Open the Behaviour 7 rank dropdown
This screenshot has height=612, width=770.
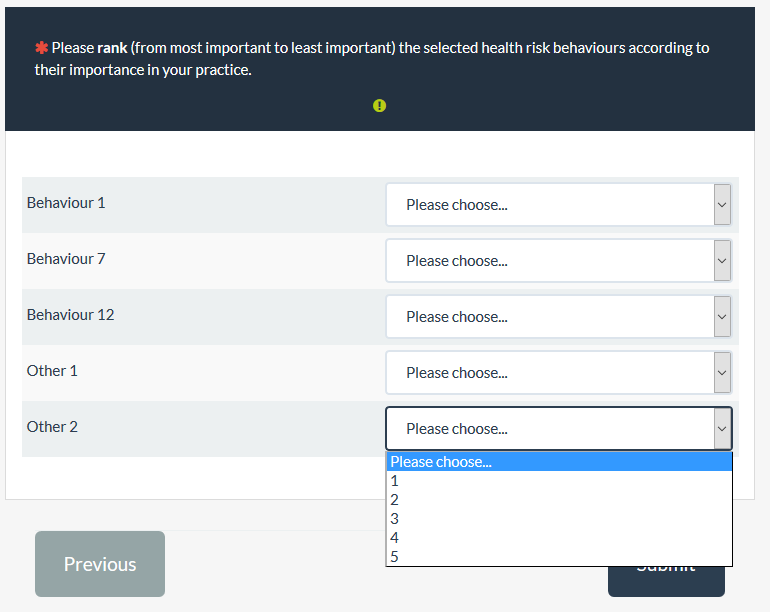click(558, 261)
